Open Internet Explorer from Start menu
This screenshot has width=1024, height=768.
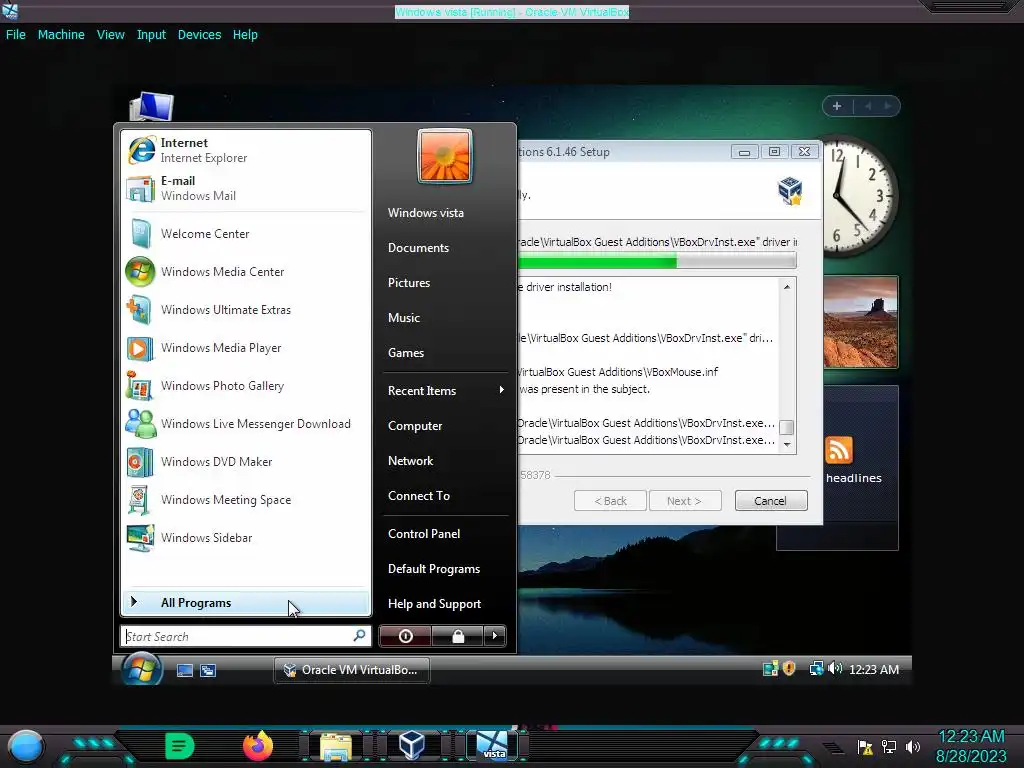(246, 150)
